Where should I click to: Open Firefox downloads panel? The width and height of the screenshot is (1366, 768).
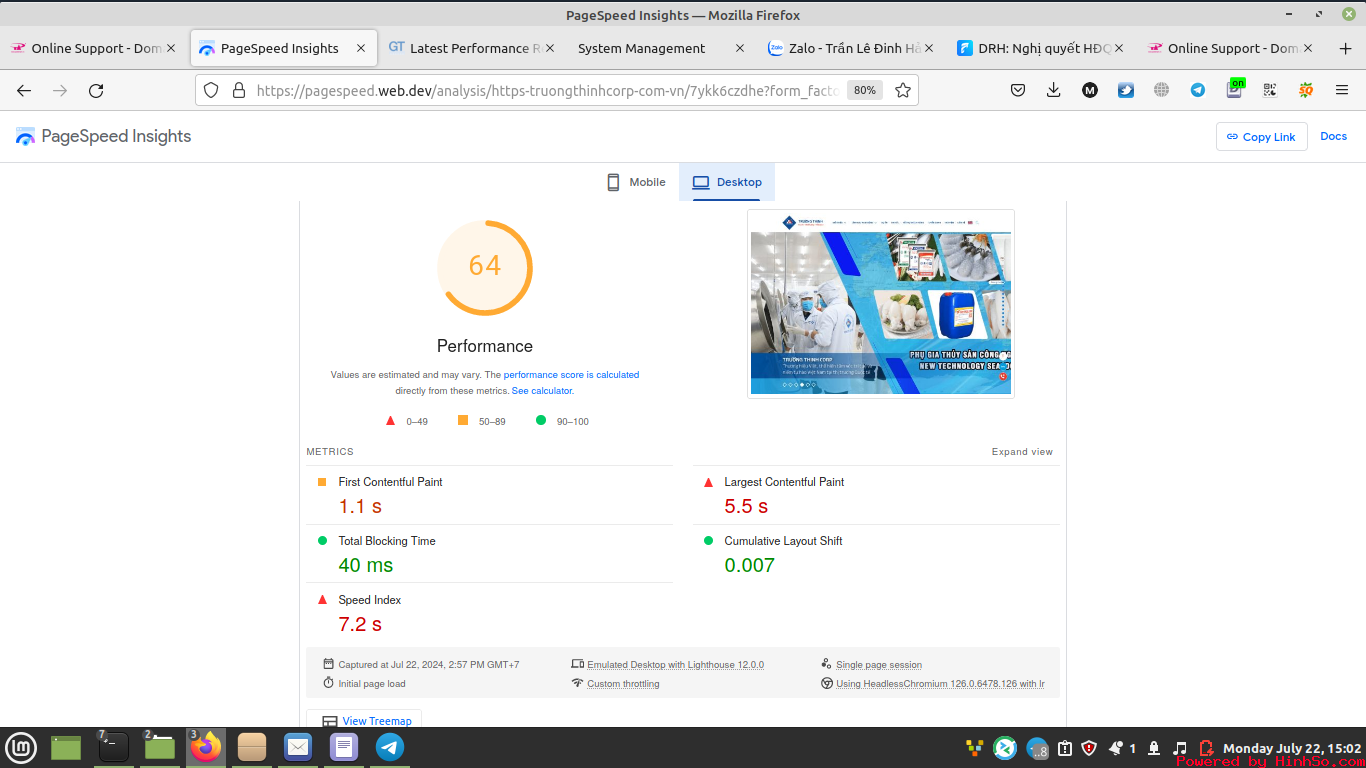(x=1054, y=90)
